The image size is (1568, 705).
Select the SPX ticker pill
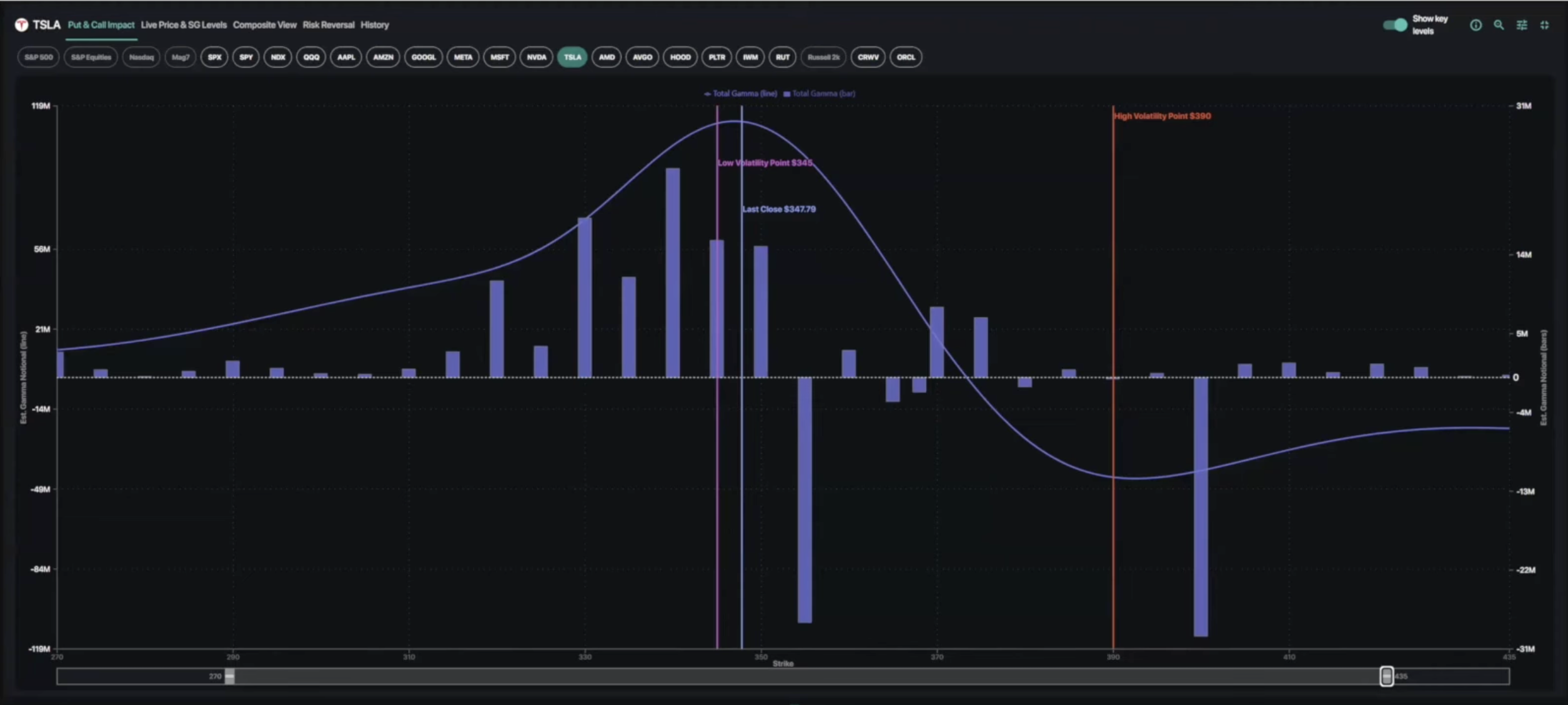(215, 57)
